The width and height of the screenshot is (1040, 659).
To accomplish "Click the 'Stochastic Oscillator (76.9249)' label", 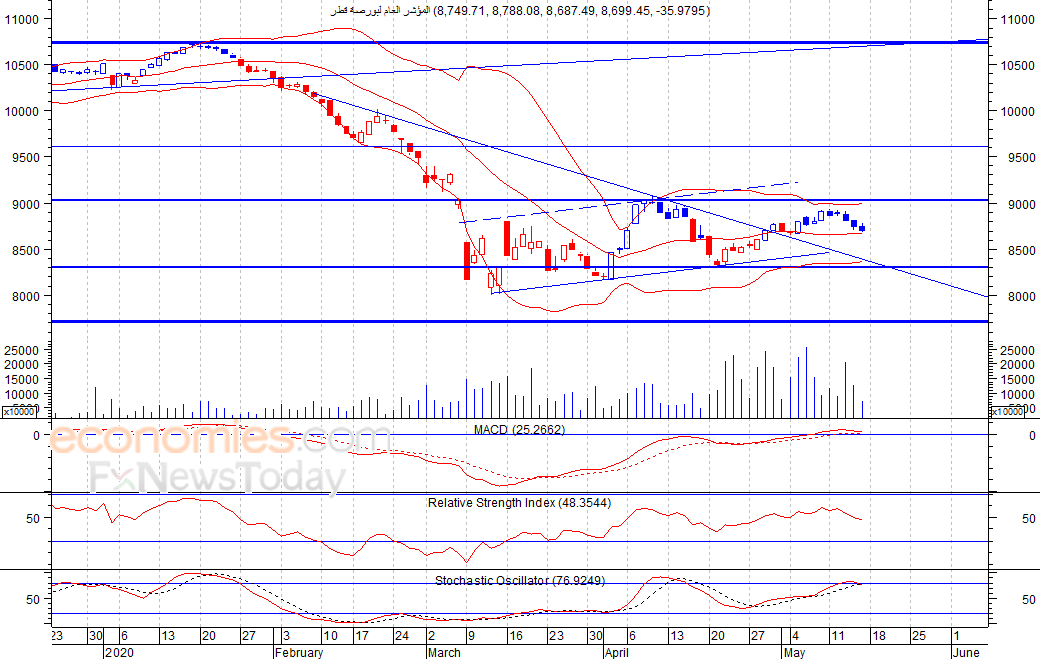I will 519,580.
